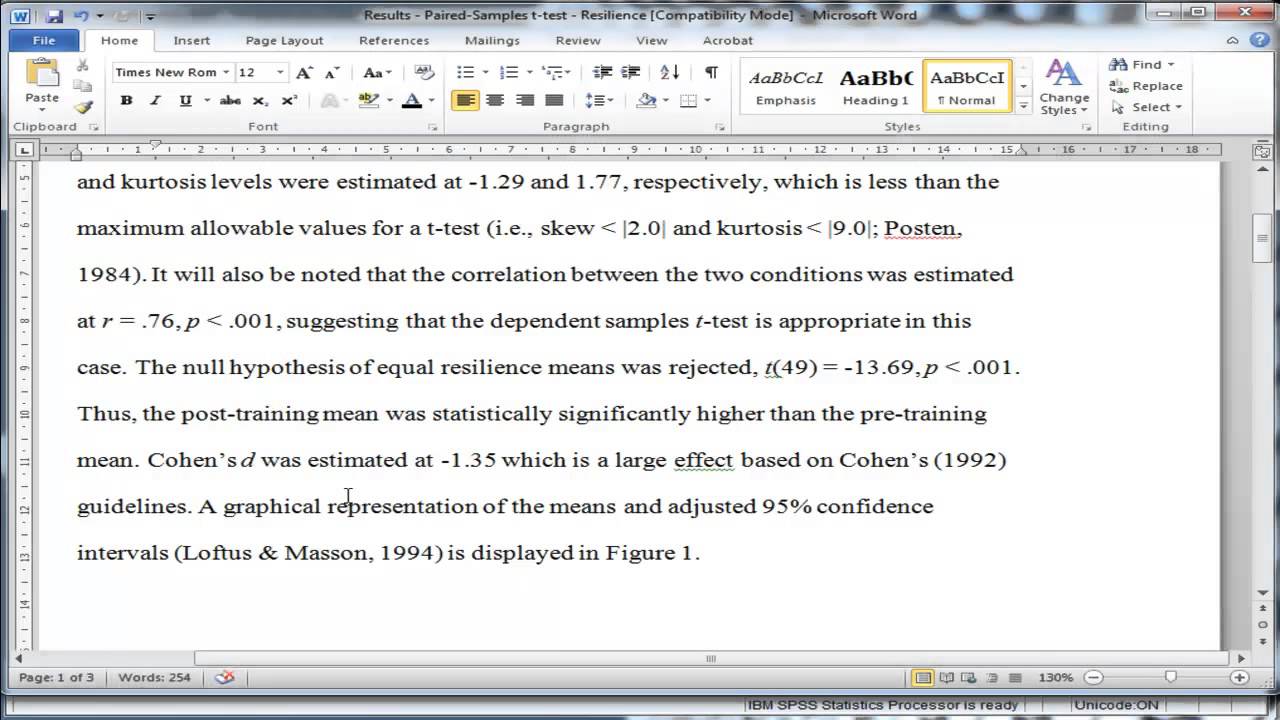The height and width of the screenshot is (720, 1280).
Task: Click the ruler tab selector icon
Action: tap(25, 150)
